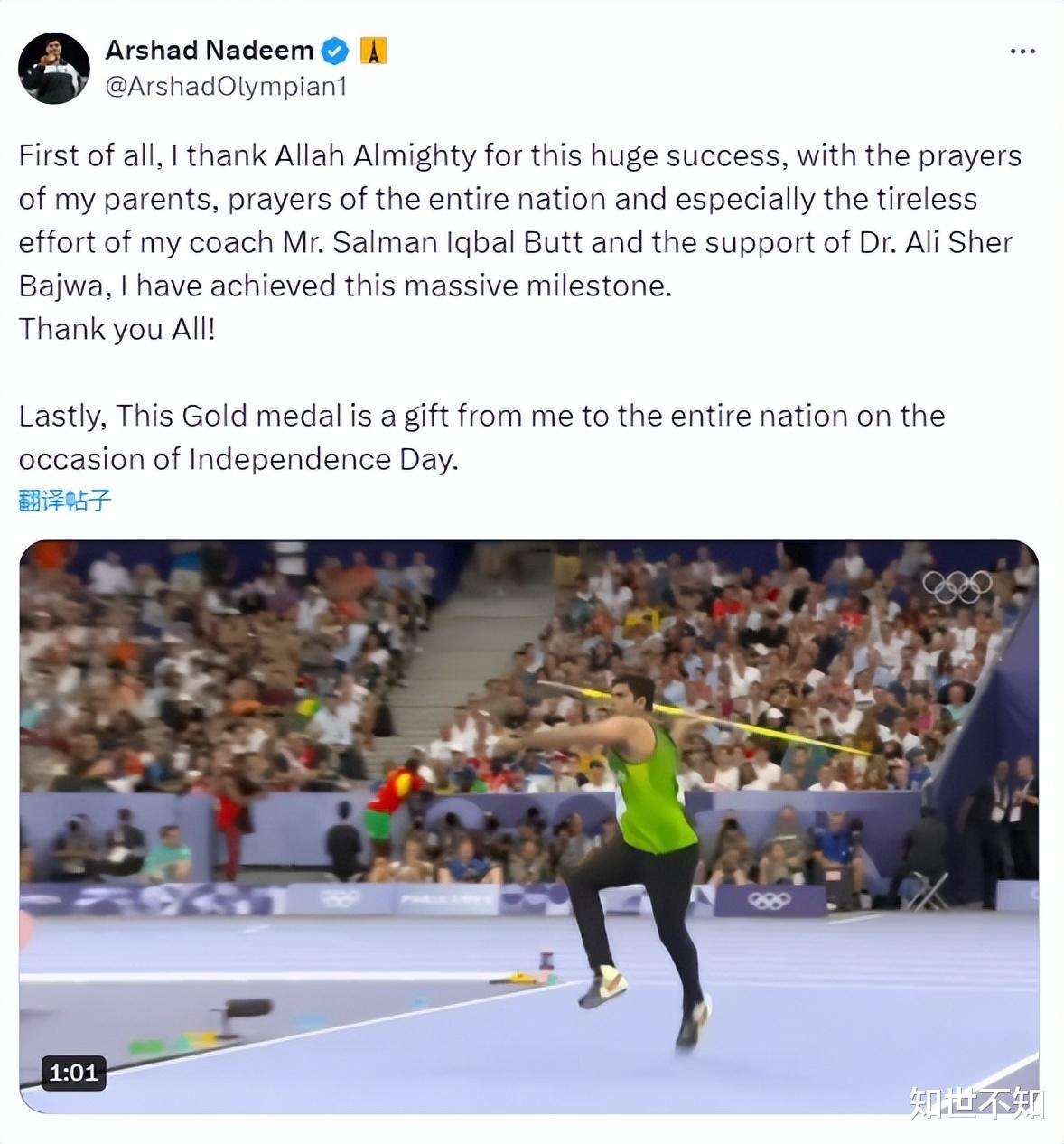Click the 翻译帖子 translate post link
The width and height of the screenshot is (1064, 1144).
65,500
